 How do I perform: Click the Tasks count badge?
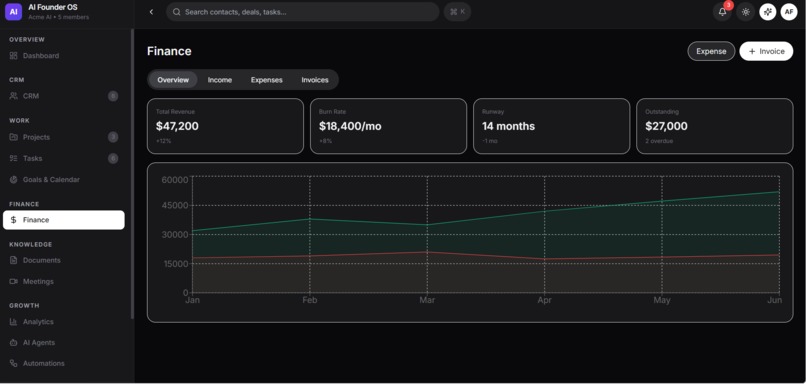tap(113, 158)
